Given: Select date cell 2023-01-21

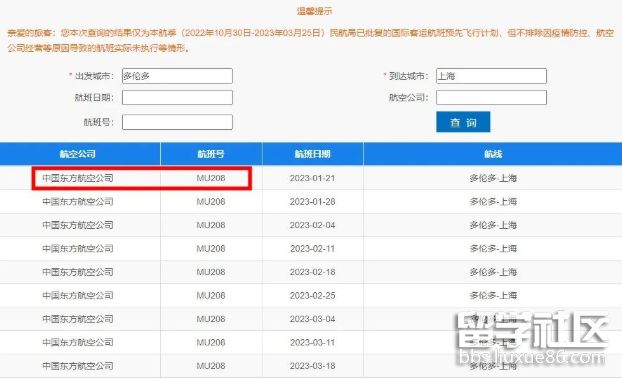Looking at the screenshot, I should (x=313, y=178).
